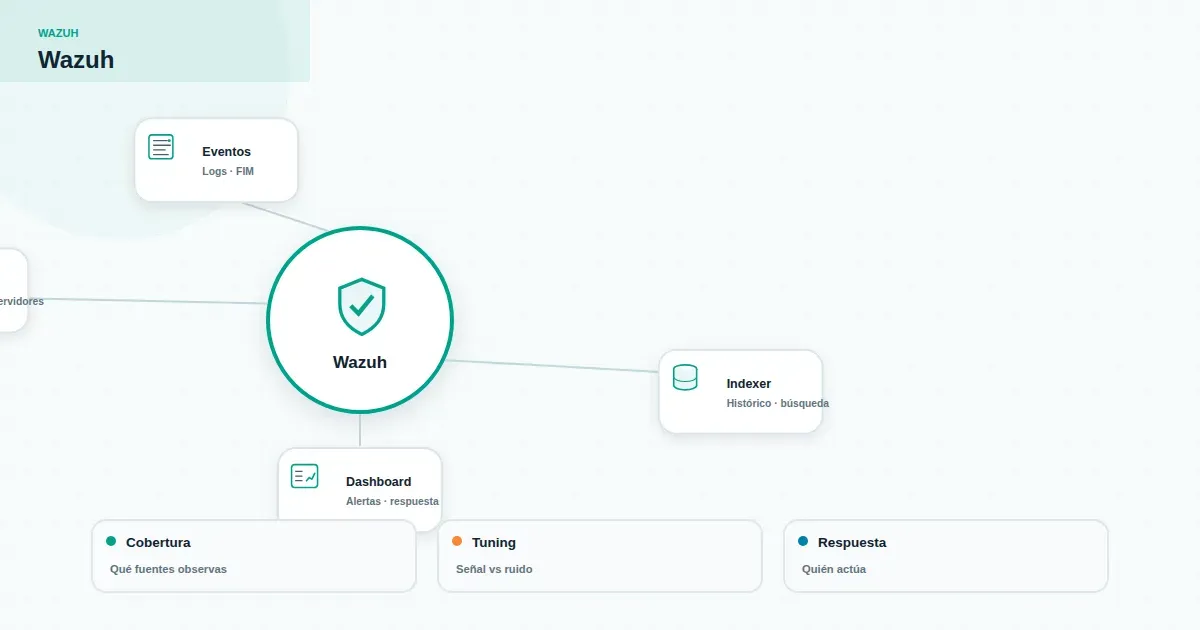
Task: Select the green dot beside Cobertura
Action: (x=111, y=541)
